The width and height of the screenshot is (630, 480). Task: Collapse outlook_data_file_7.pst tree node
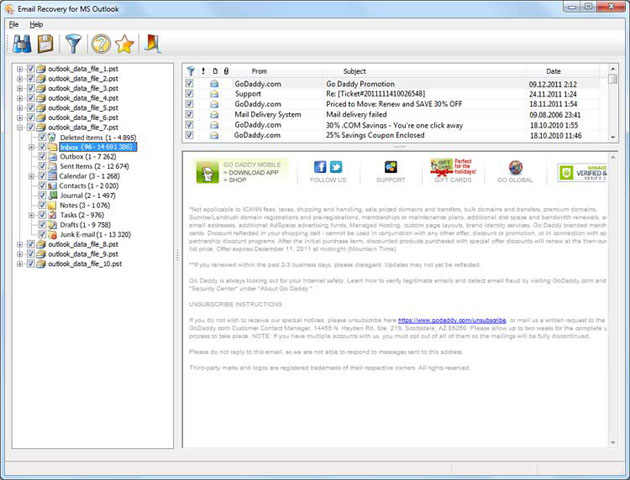[20, 127]
